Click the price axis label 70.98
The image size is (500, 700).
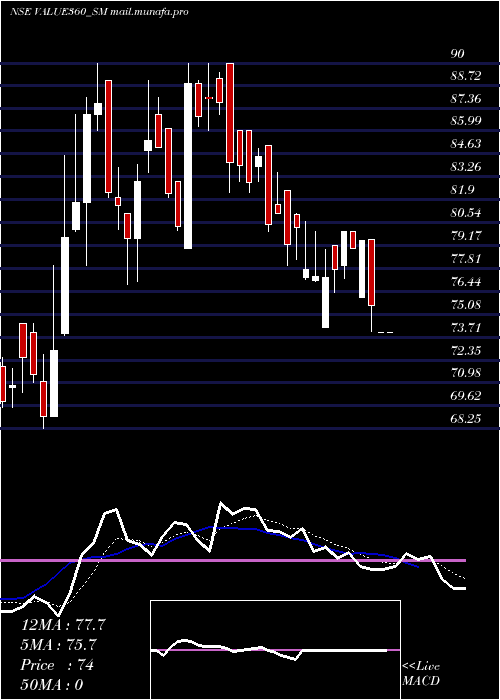click(466, 373)
